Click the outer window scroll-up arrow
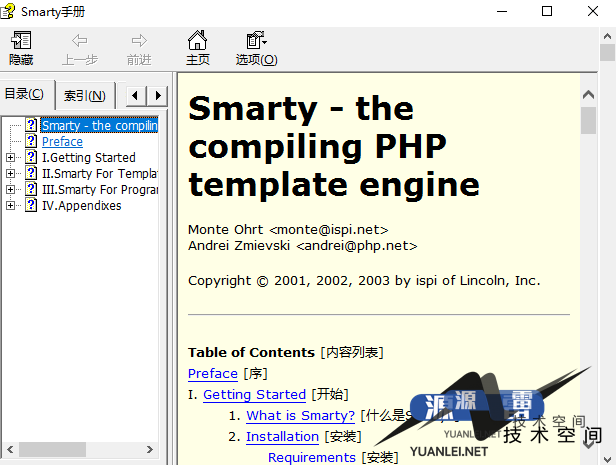Image resolution: width=616 pixels, height=465 pixels. pos(607,36)
